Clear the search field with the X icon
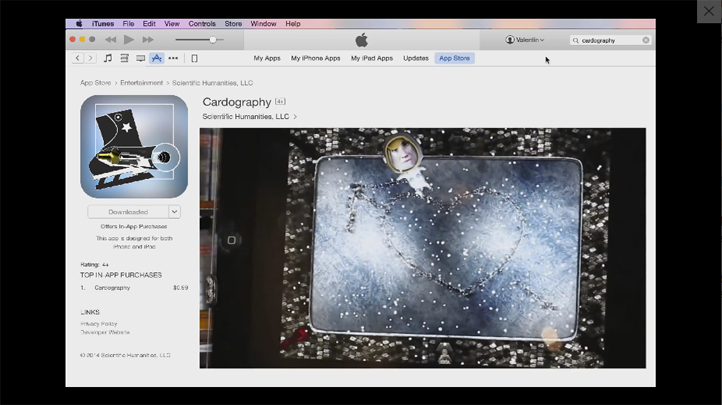 click(646, 40)
